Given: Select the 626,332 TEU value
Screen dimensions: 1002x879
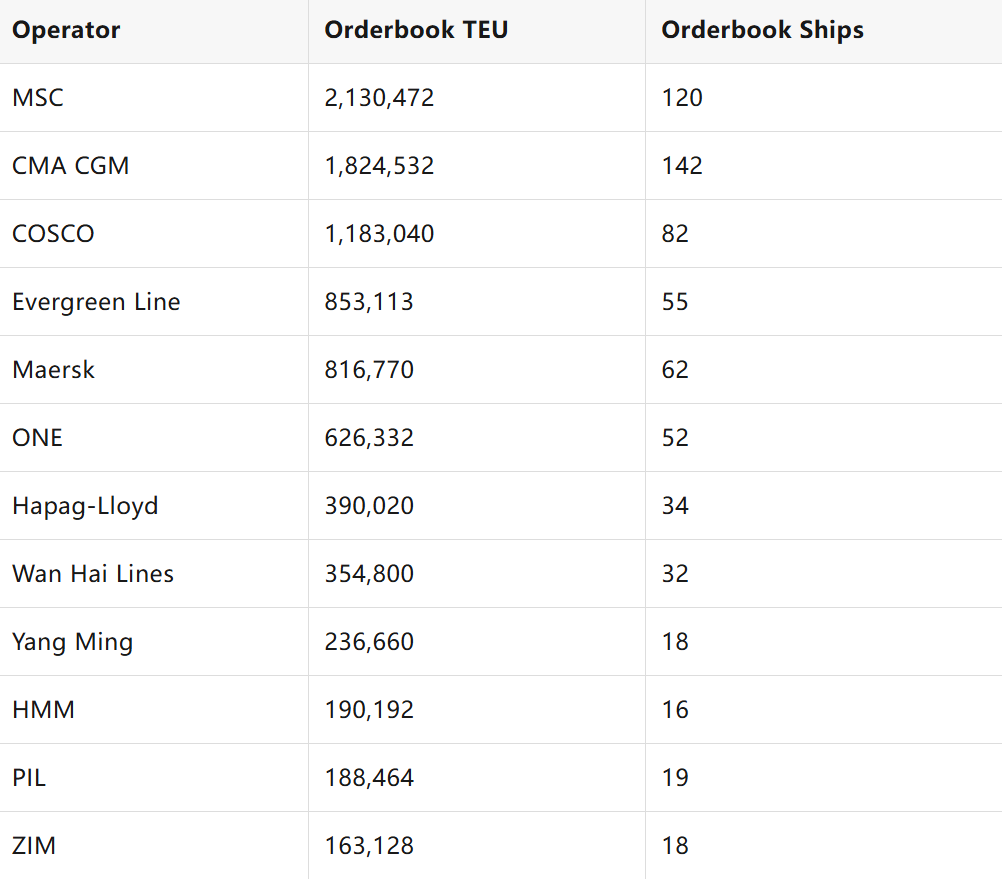Looking at the screenshot, I should click(369, 438).
